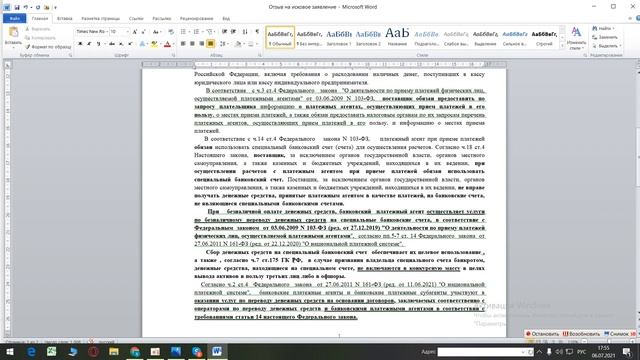Open the font size dropdown
The height and width of the screenshot is (360, 640).
coord(127,31)
